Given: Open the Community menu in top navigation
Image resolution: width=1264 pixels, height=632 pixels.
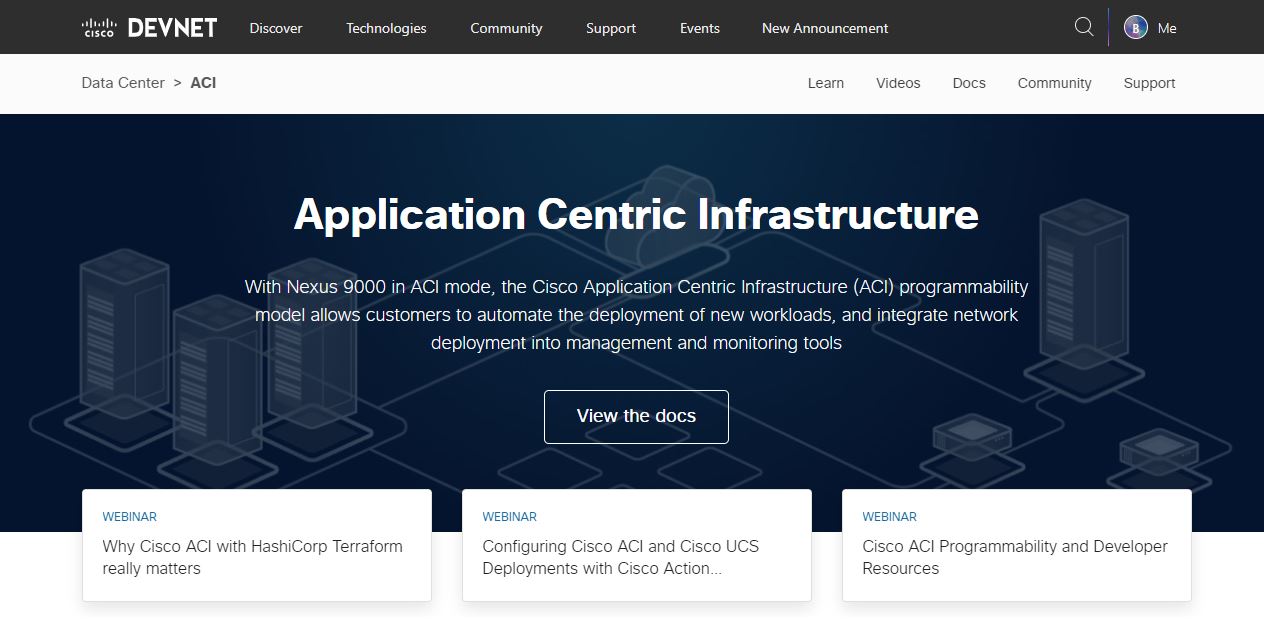Looking at the screenshot, I should tap(506, 28).
